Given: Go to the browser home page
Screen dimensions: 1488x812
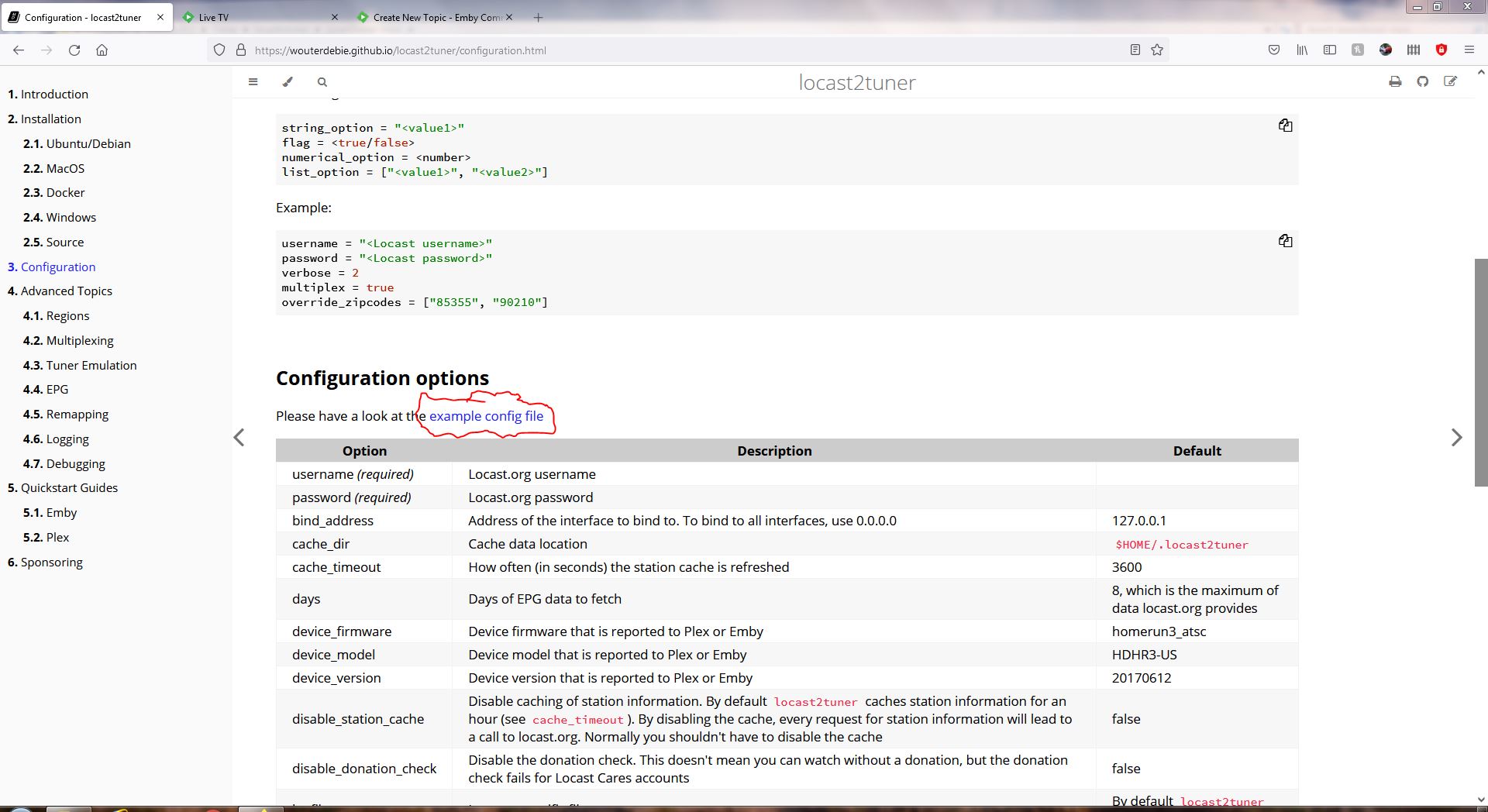Looking at the screenshot, I should (x=102, y=50).
